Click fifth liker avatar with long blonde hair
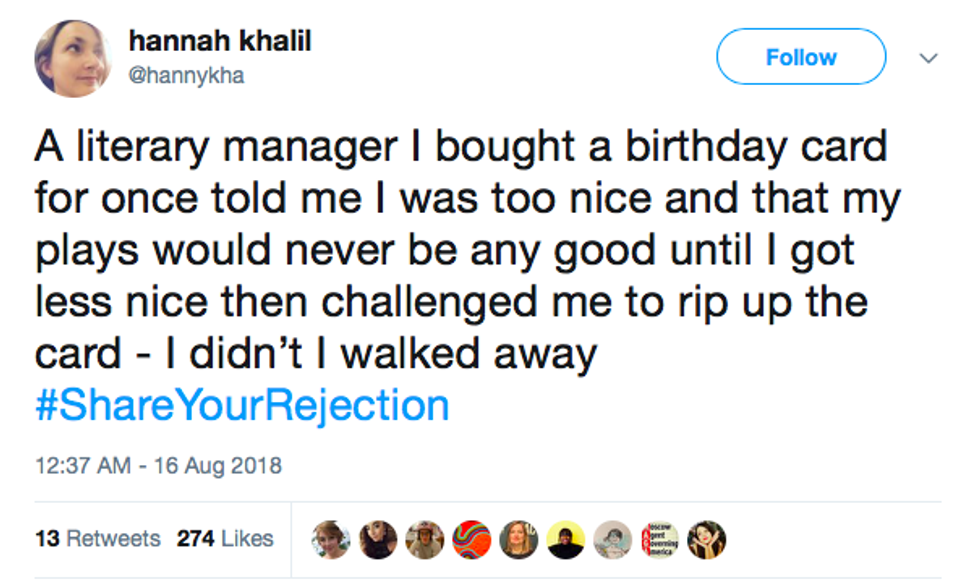The image size is (980, 585). [x=519, y=539]
